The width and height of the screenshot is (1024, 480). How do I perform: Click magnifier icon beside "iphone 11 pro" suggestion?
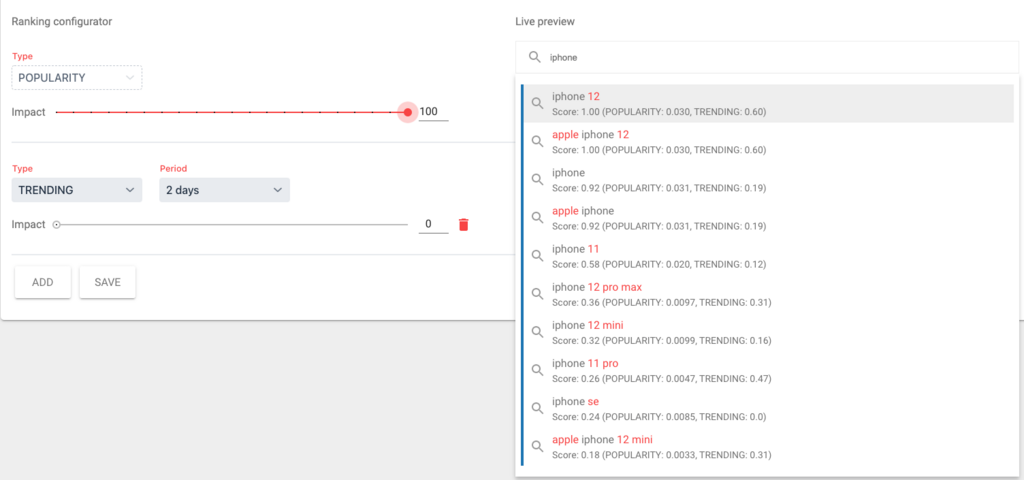[x=537, y=370]
